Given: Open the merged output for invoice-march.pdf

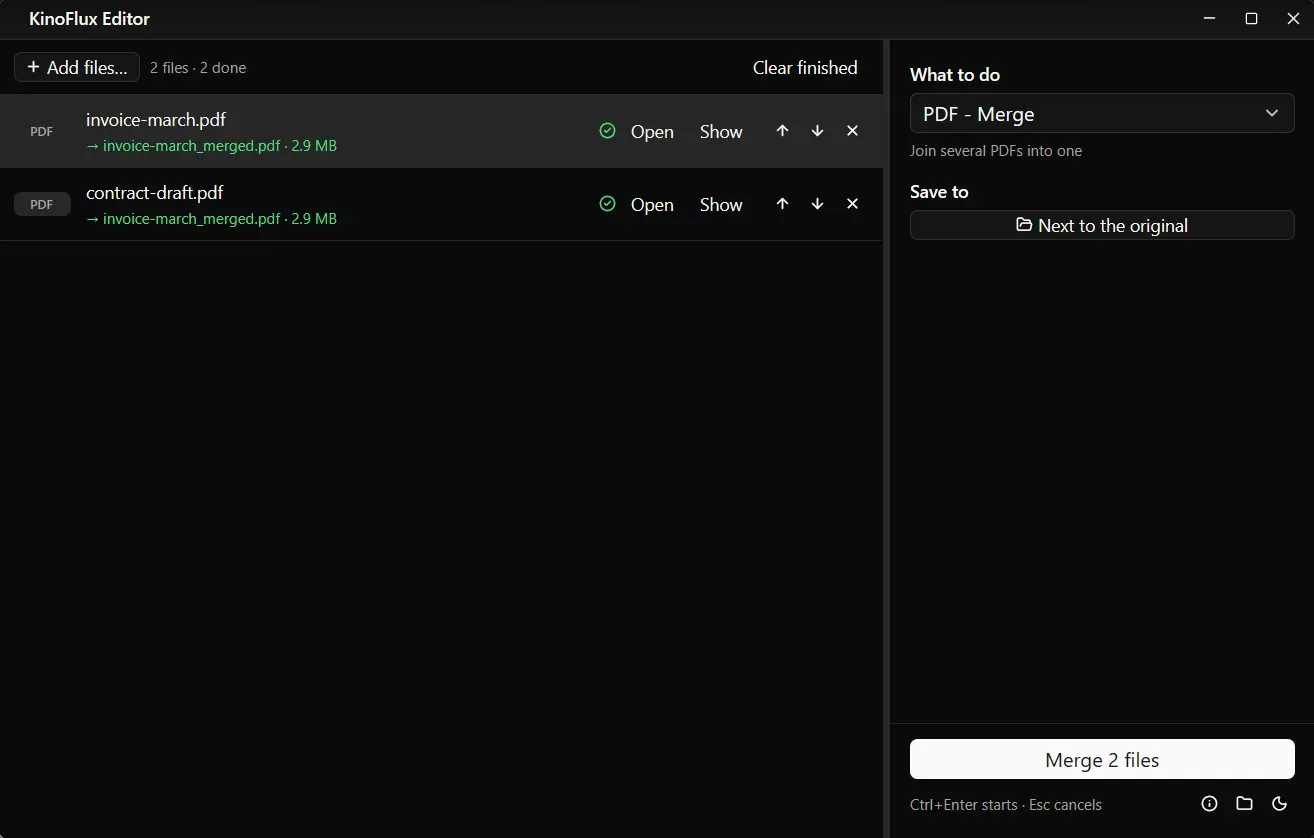Looking at the screenshot, I should (x=652, y=132).
